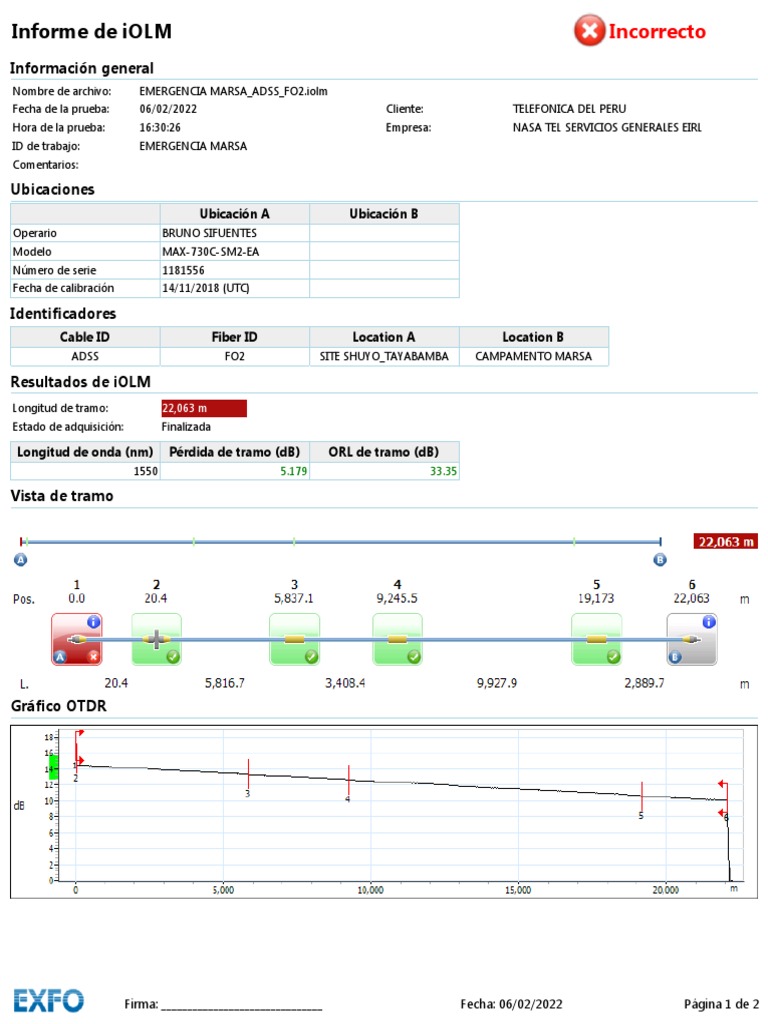Click section length 3,408.4
This screenshot has height=1024, width=768.
pos(345,683)
